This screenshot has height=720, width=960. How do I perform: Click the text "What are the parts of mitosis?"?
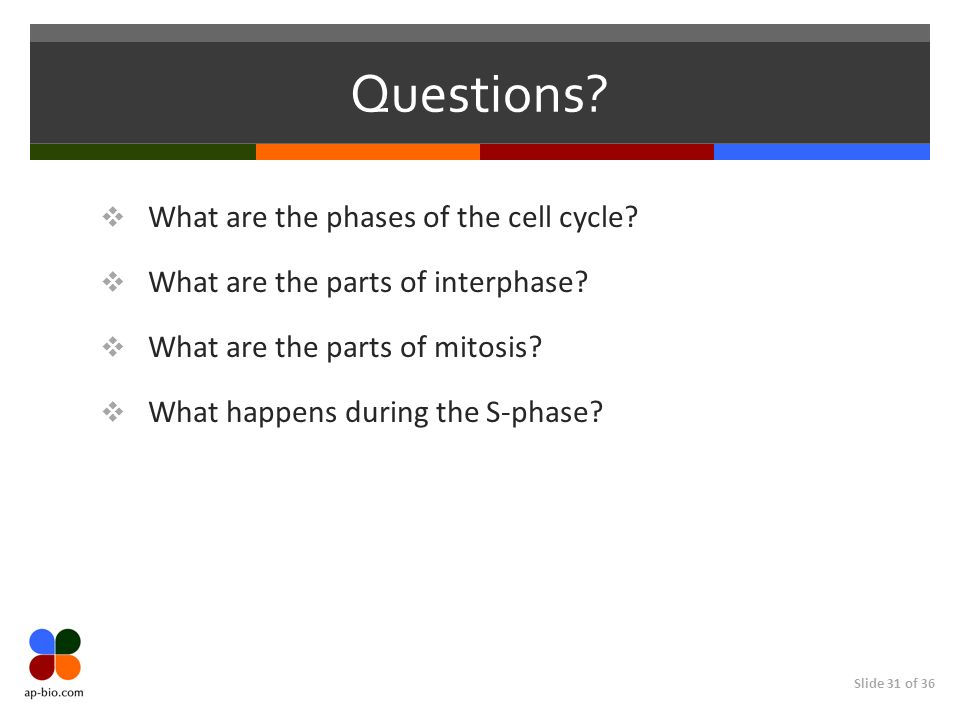[345, 347]
